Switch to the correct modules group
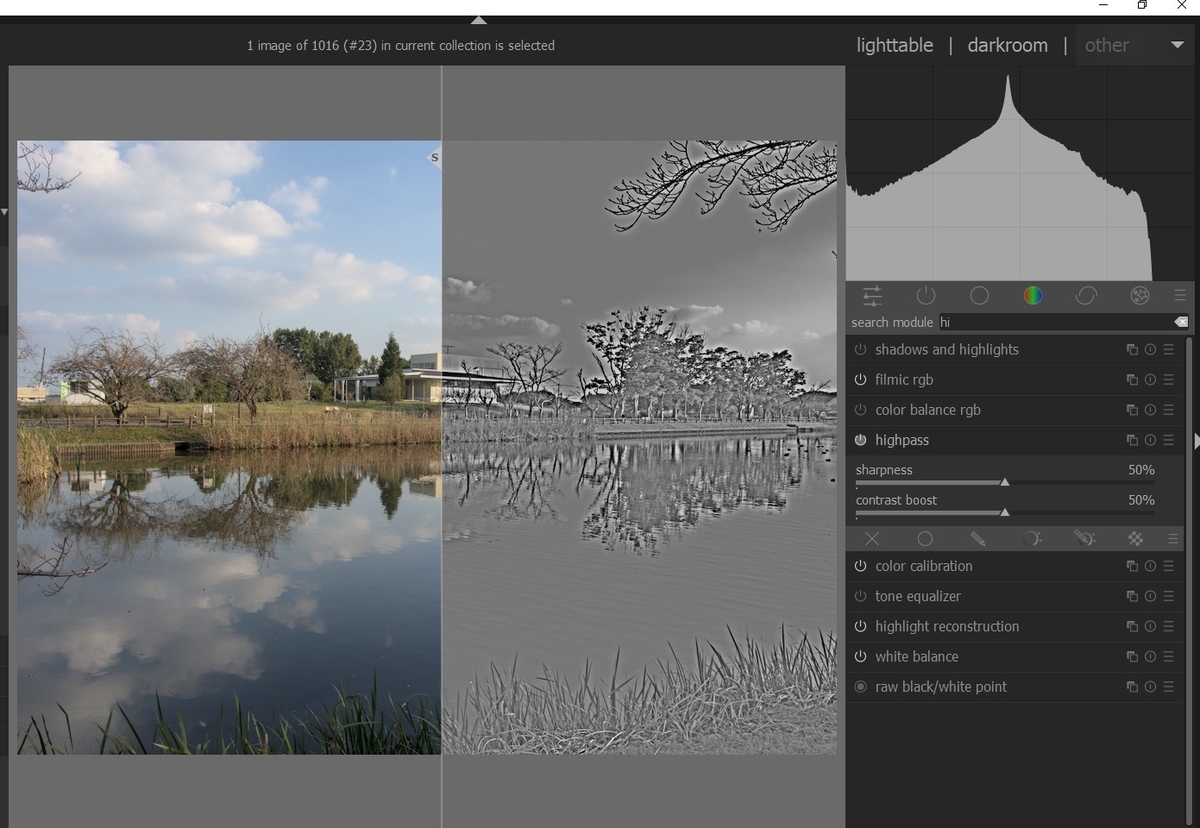This screenshot has width=1200, height=828. pos(1086,295)
